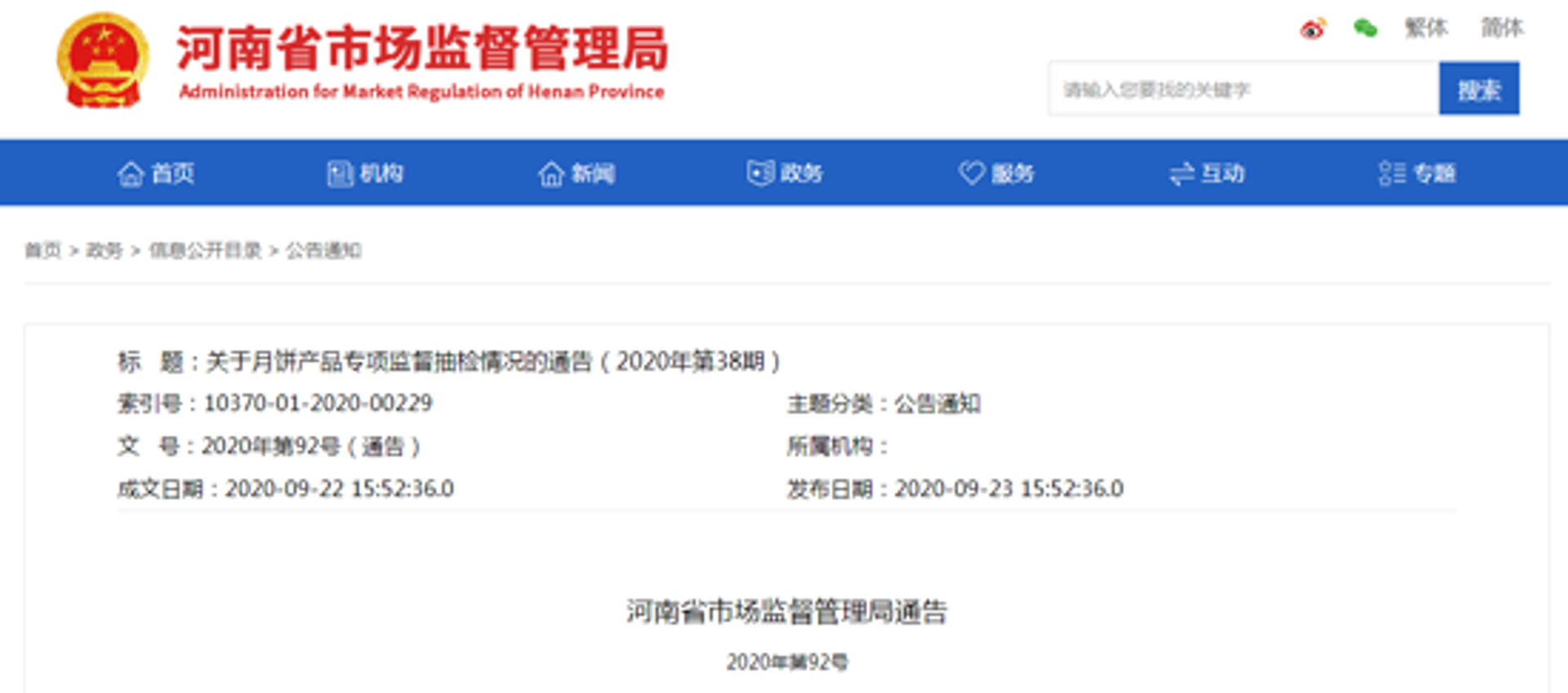
Task: Select the notice title about 月饼产品 inspection
Action: [x=492, y=361]
